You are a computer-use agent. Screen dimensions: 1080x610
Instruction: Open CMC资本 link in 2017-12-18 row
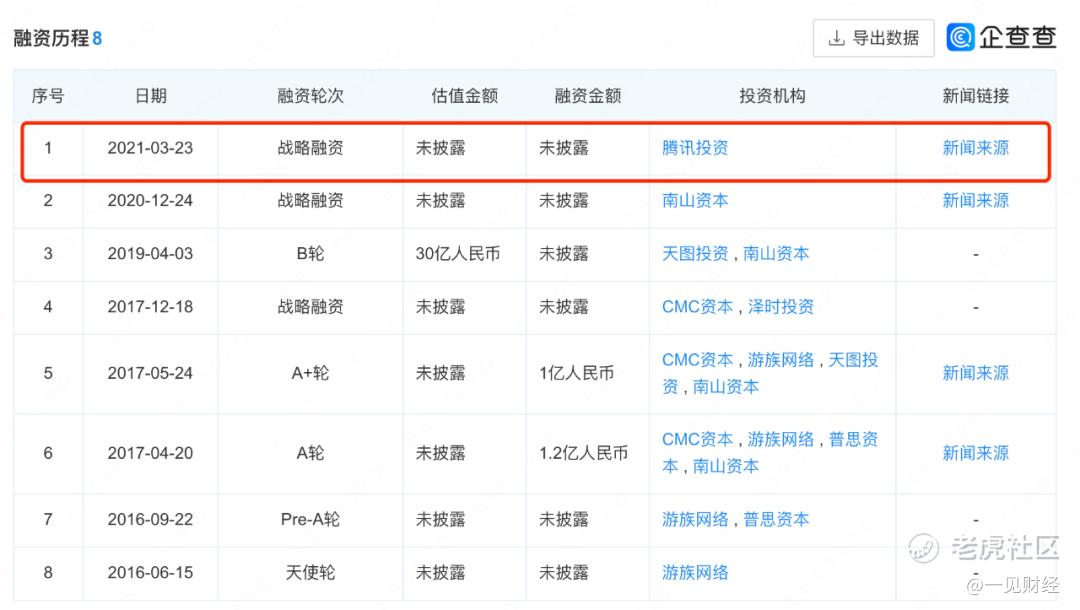click(697, 306)
